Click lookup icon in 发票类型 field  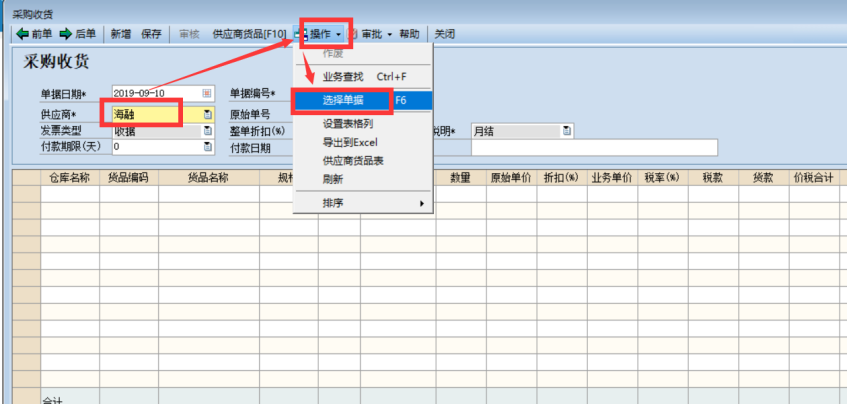(208, 130)
